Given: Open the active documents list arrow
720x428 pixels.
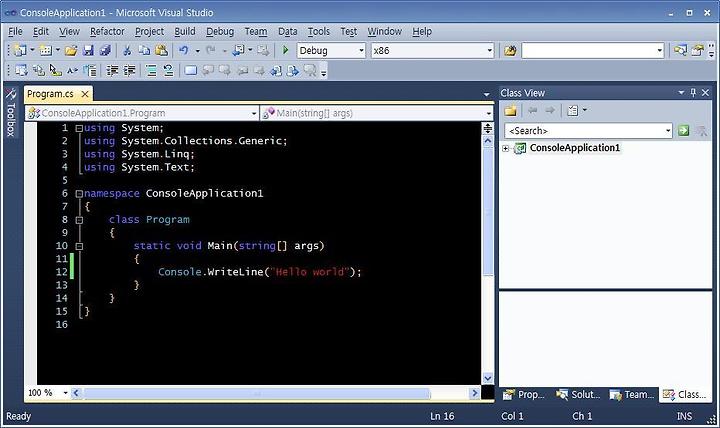Looking at the screenshot, I should pos(486,94).
